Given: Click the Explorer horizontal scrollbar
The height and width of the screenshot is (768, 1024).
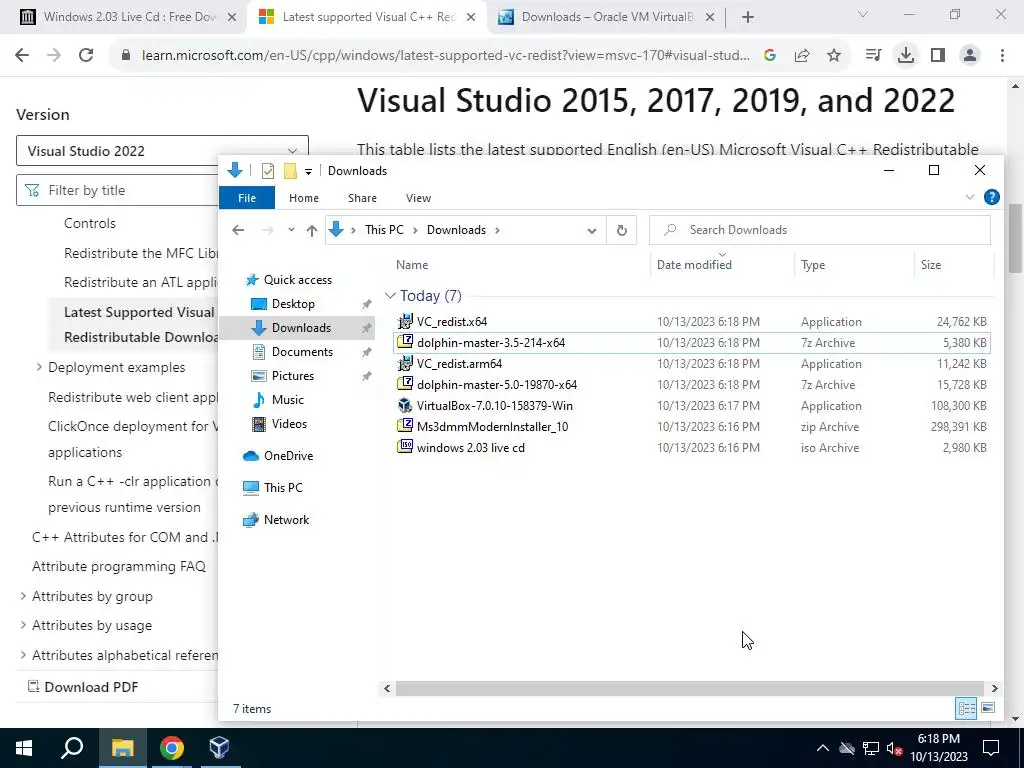Looking at the screenshot, I should (690, 688).
